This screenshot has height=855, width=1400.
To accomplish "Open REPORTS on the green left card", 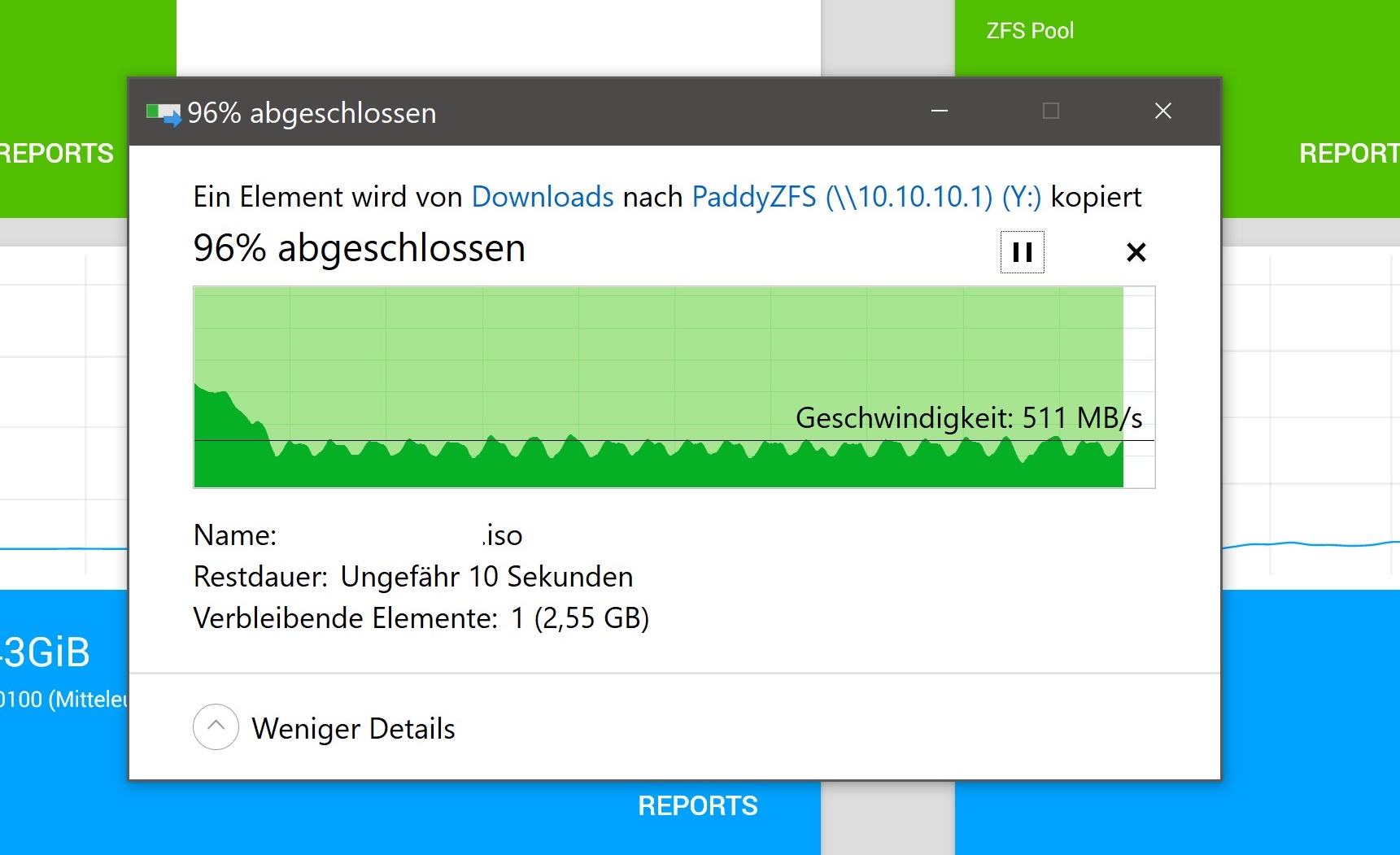I will point(56,154).
